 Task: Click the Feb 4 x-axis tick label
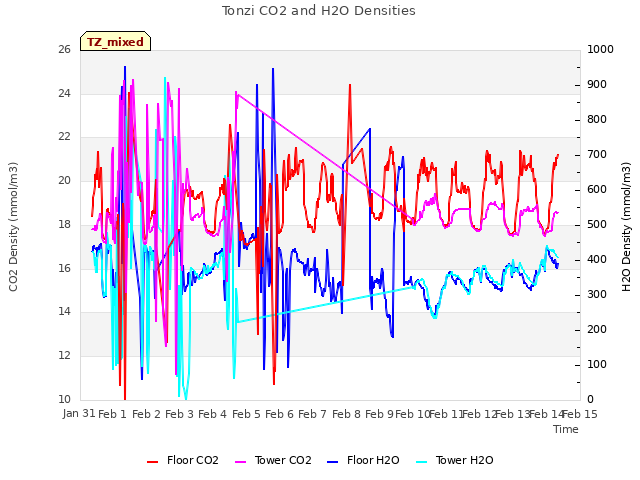tap(212, 414)
